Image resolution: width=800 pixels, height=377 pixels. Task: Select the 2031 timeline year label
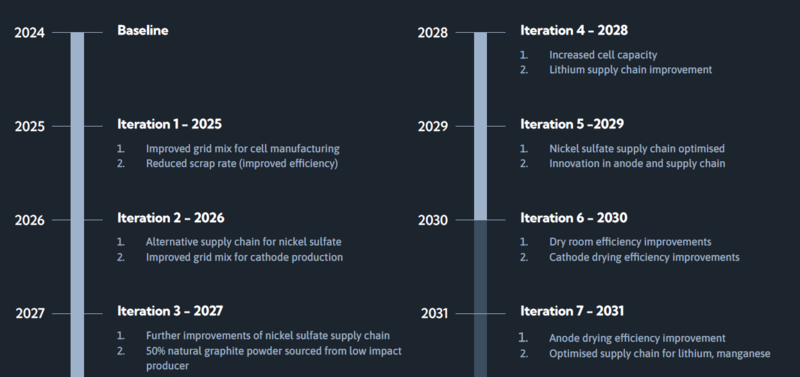(434, 313)
